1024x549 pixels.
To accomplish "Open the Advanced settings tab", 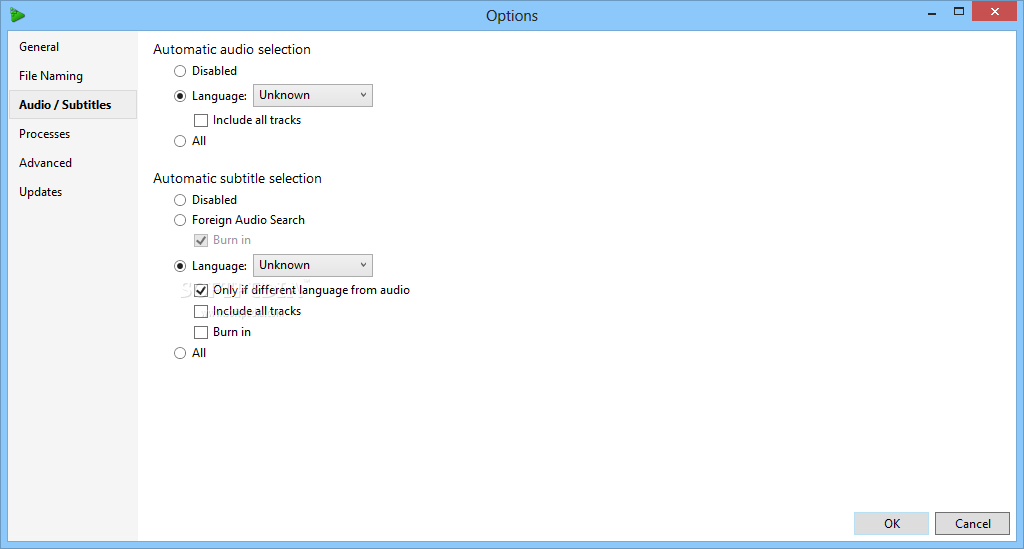I will 72,163.
